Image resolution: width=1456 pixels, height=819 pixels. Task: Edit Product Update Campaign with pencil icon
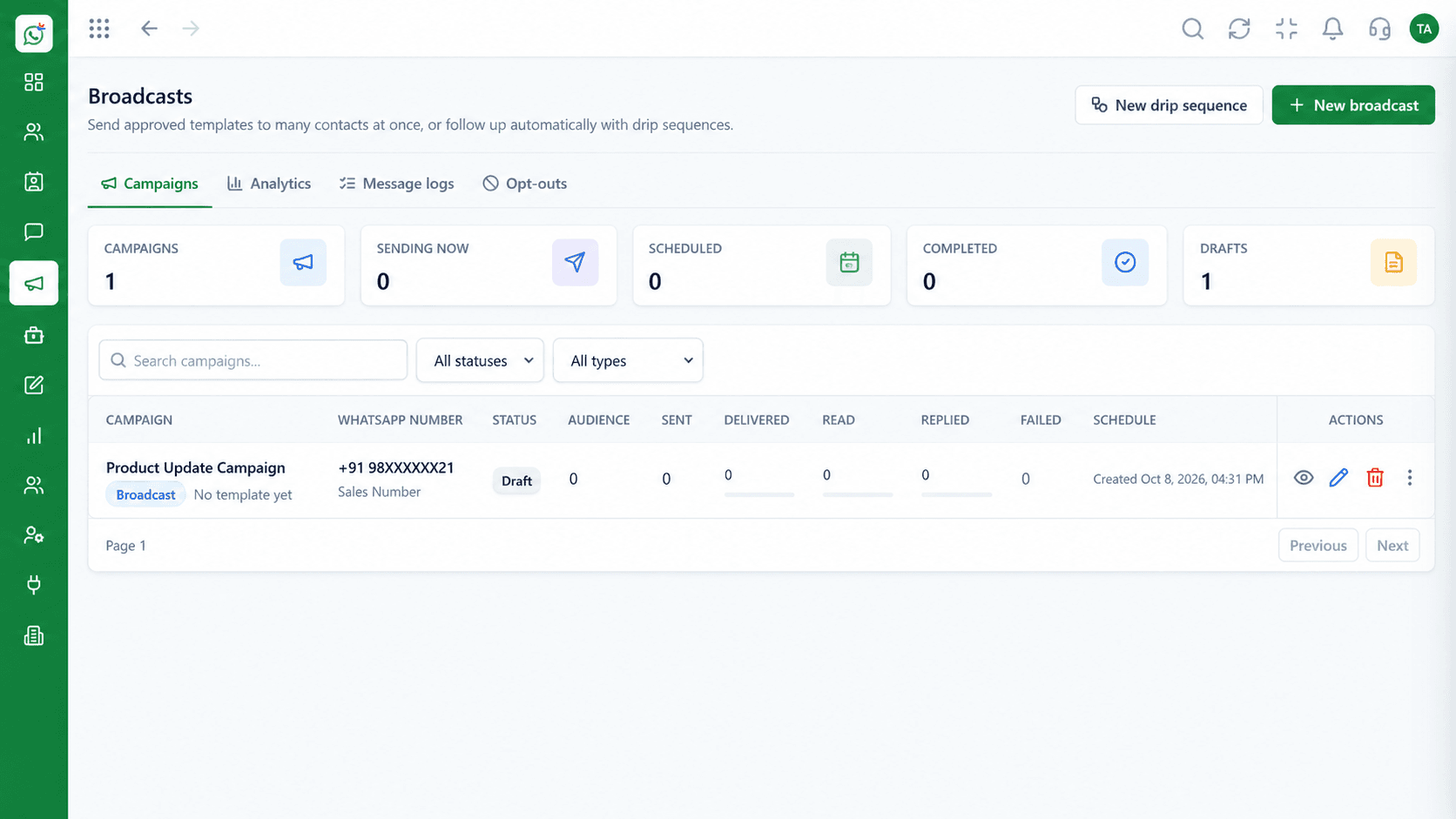click(1338, 478)
